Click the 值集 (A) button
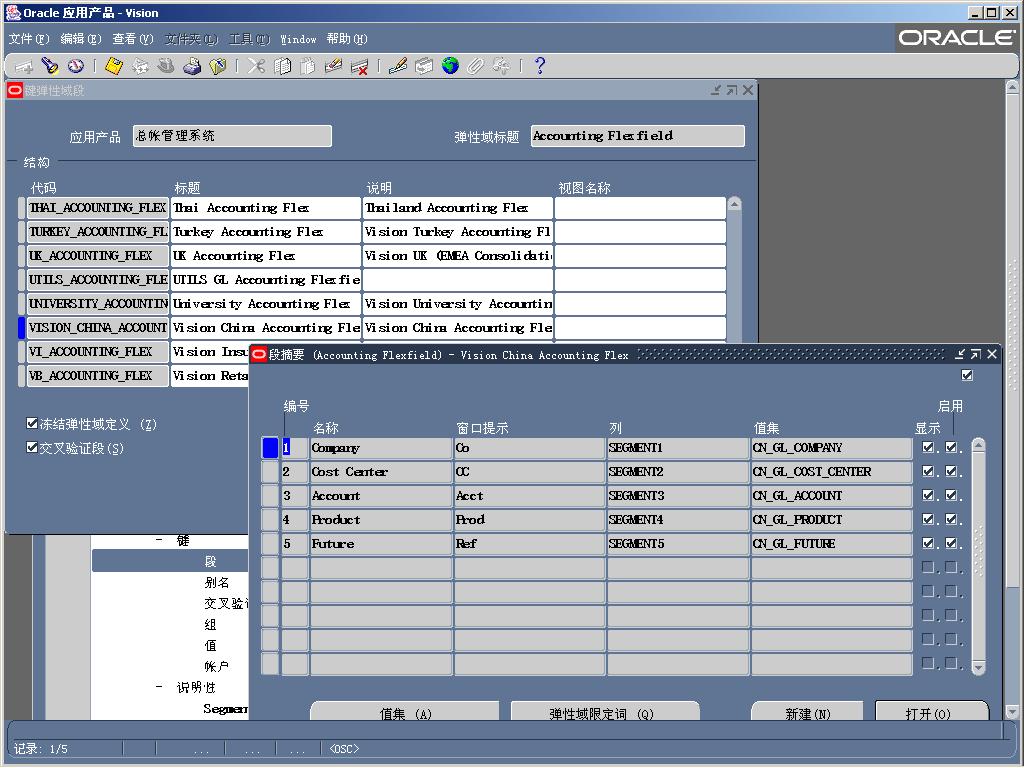 point(404,712)
